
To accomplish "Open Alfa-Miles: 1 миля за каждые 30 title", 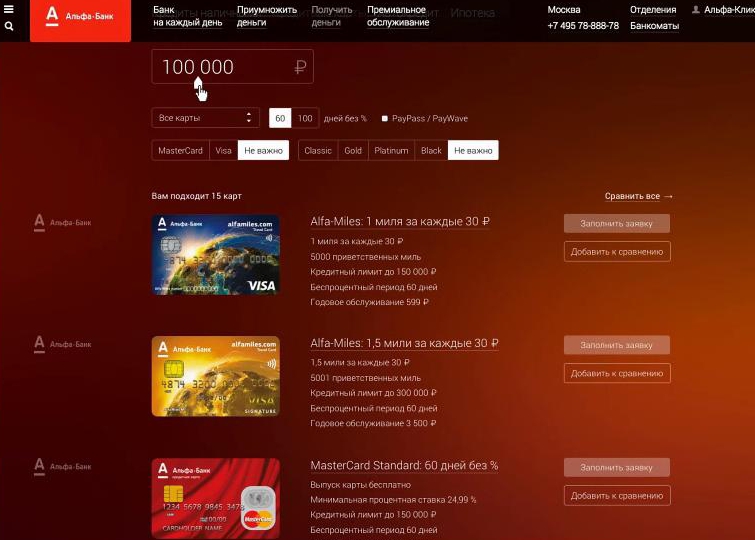I will click(x=400, y=222).
